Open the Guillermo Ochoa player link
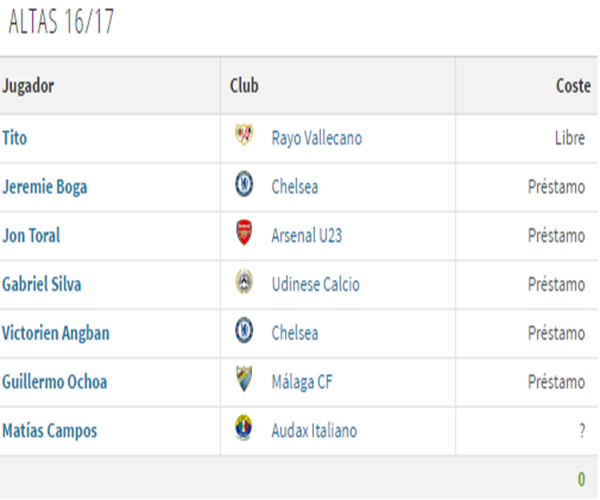Image resolution: width=600 pixels, height=500 pixels. tap(55, 382)
